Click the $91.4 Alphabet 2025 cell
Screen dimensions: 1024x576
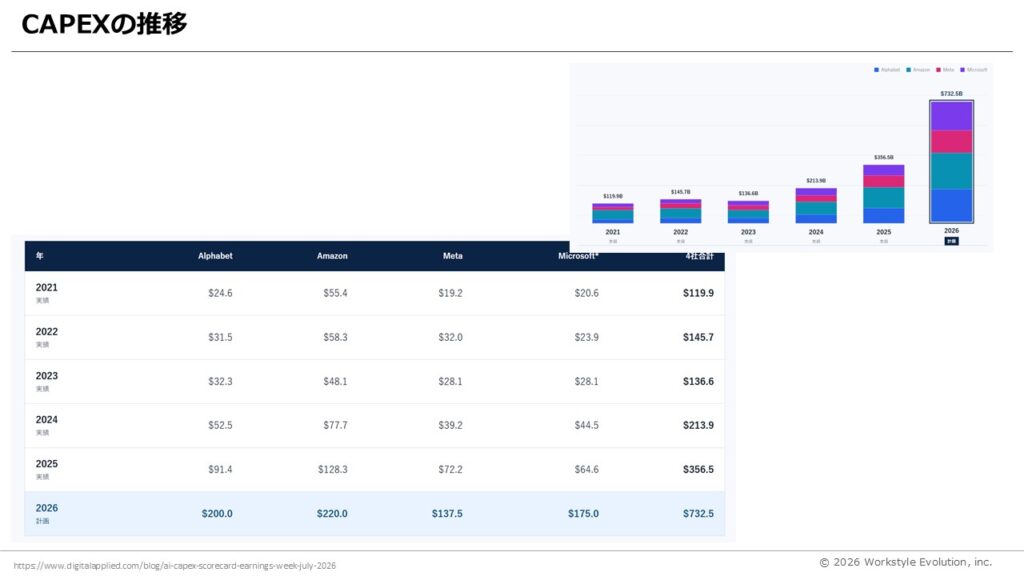tap(220, 470)
